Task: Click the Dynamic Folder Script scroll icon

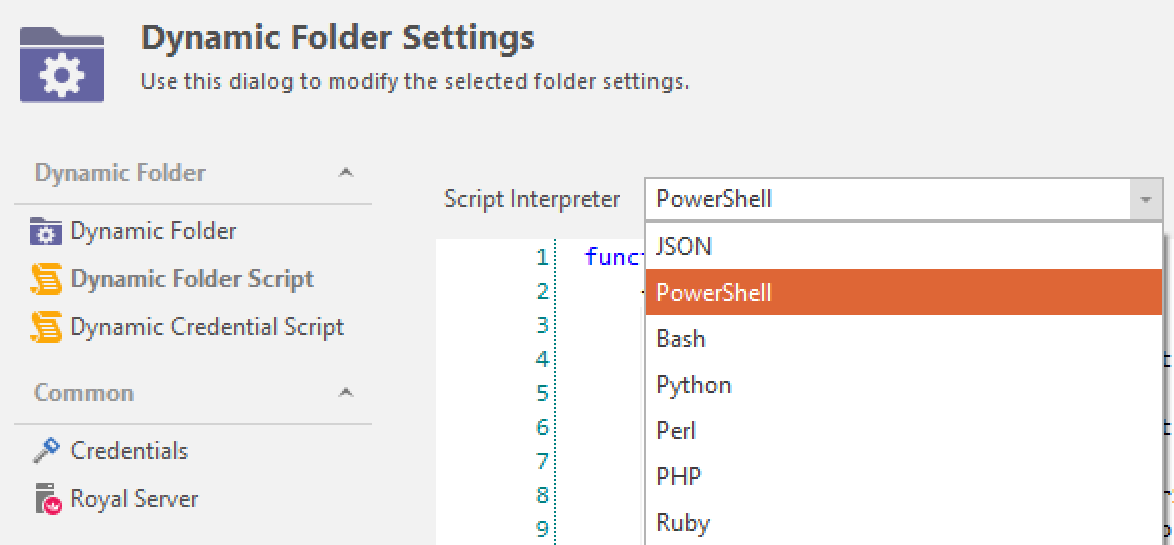Action: 46,279
